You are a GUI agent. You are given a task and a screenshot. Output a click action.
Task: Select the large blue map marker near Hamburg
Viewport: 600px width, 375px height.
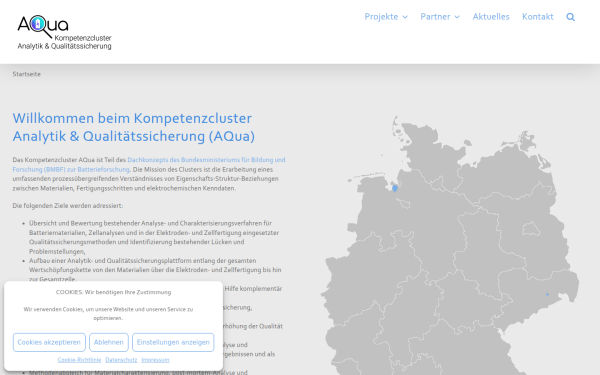395,188
